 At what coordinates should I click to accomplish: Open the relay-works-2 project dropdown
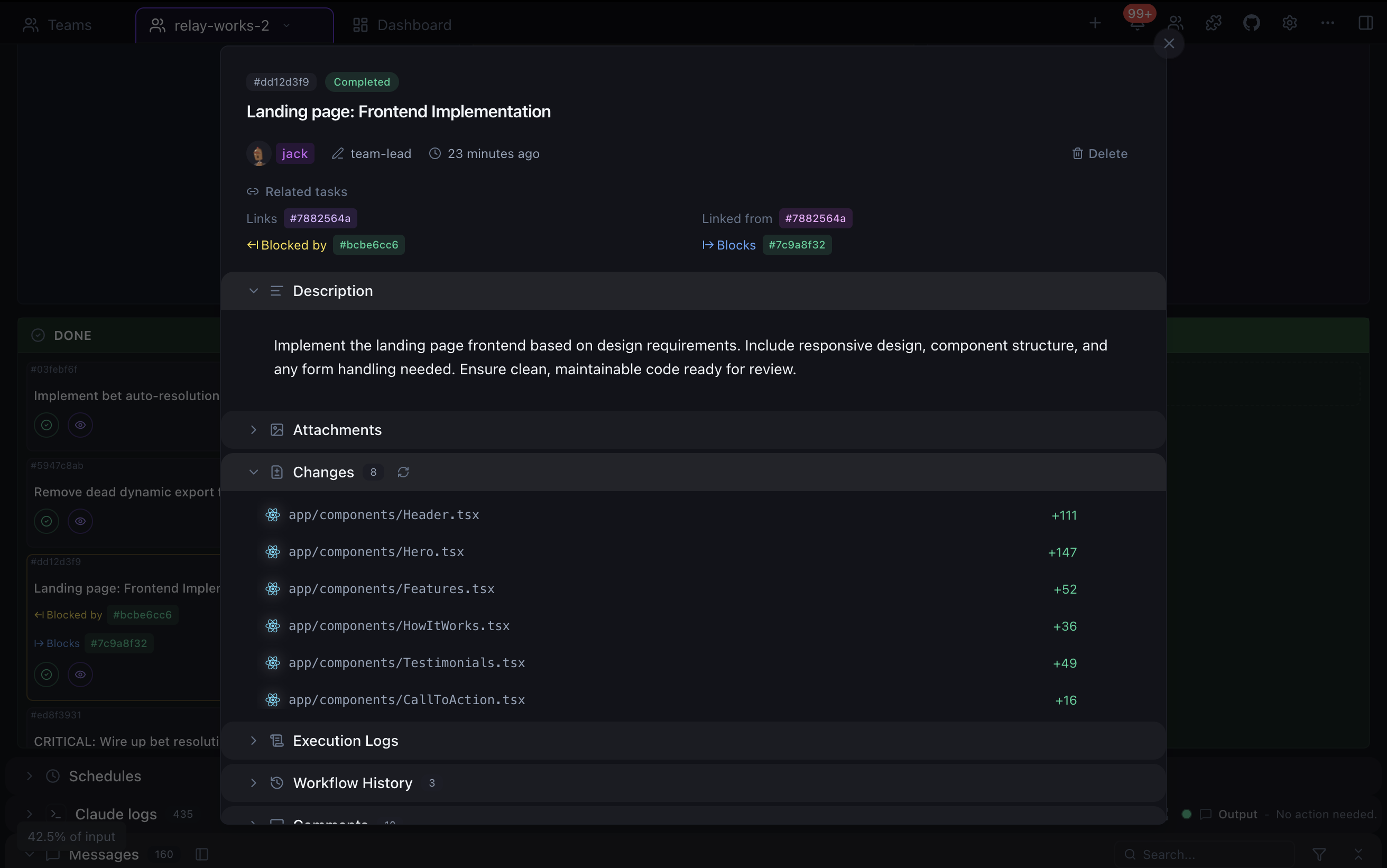click(x=287, y=25)
